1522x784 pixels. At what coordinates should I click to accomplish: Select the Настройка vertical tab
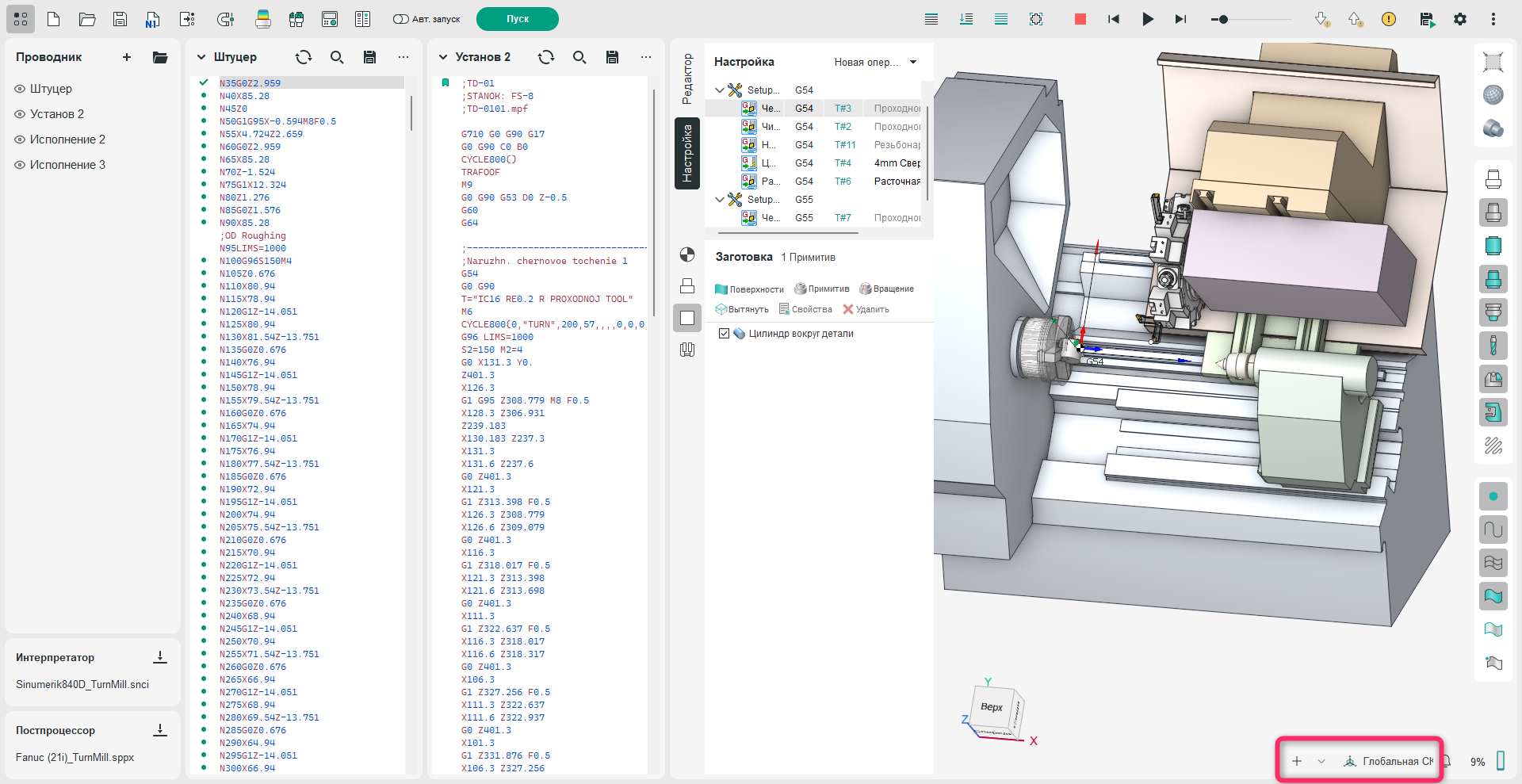point(687,154)
